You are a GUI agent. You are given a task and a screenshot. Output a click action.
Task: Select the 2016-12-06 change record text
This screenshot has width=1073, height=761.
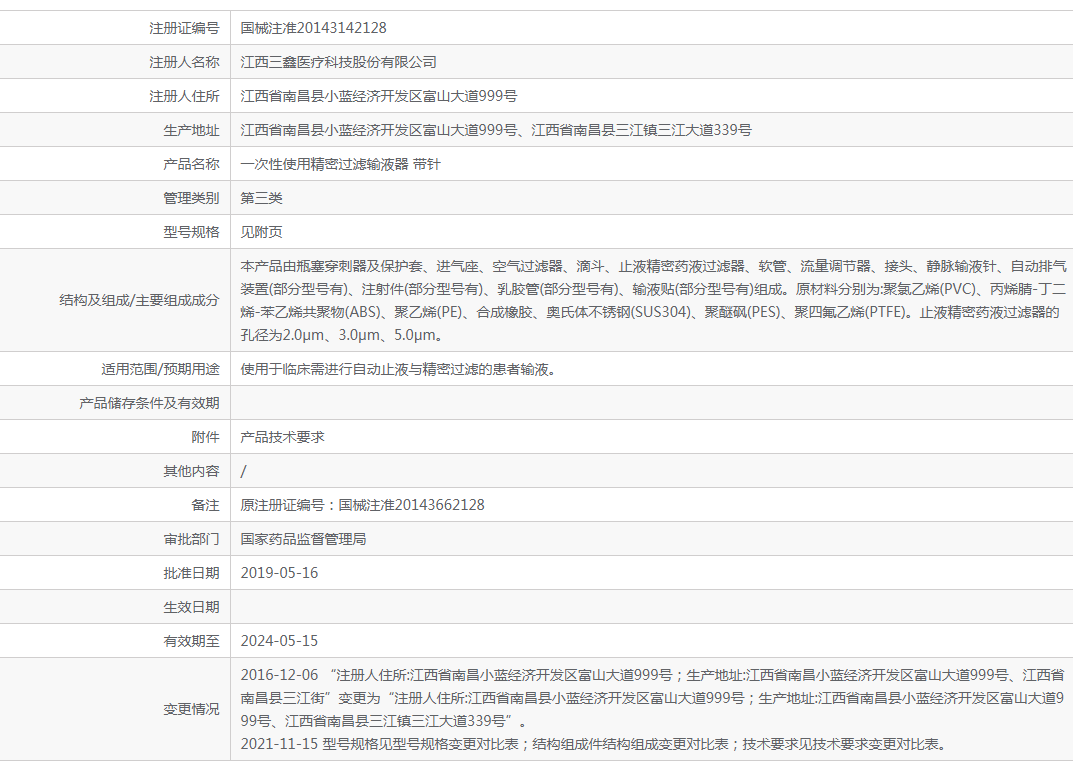coord(653,698)
